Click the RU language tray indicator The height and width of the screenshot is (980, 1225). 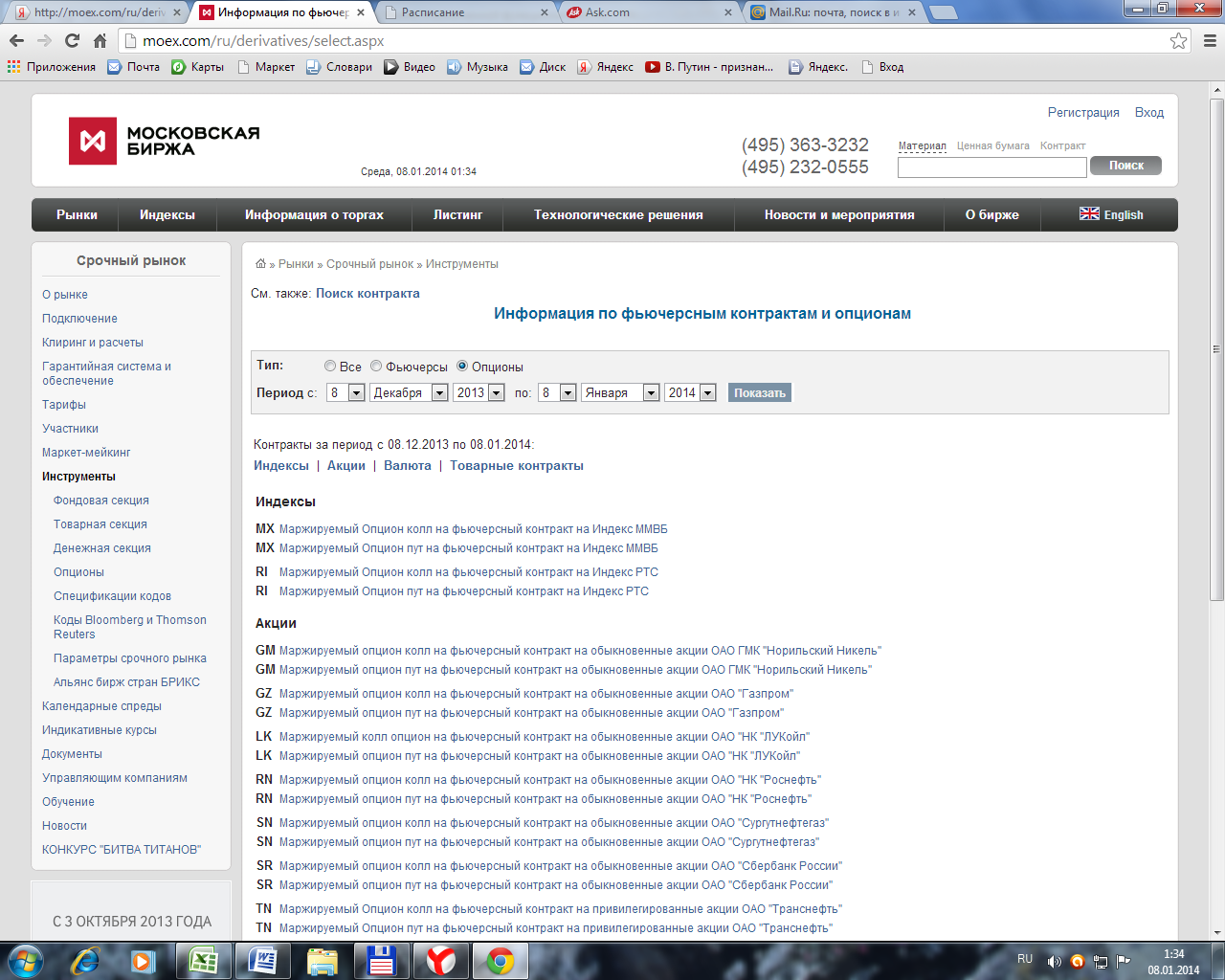[x=1025, y=958]
